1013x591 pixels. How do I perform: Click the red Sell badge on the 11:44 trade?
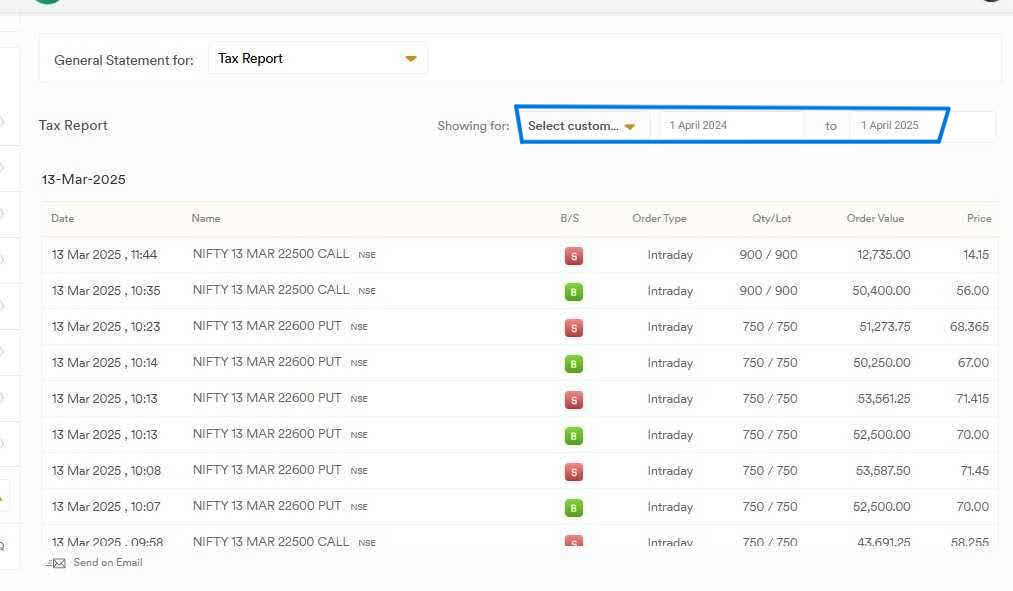(573, 256)
